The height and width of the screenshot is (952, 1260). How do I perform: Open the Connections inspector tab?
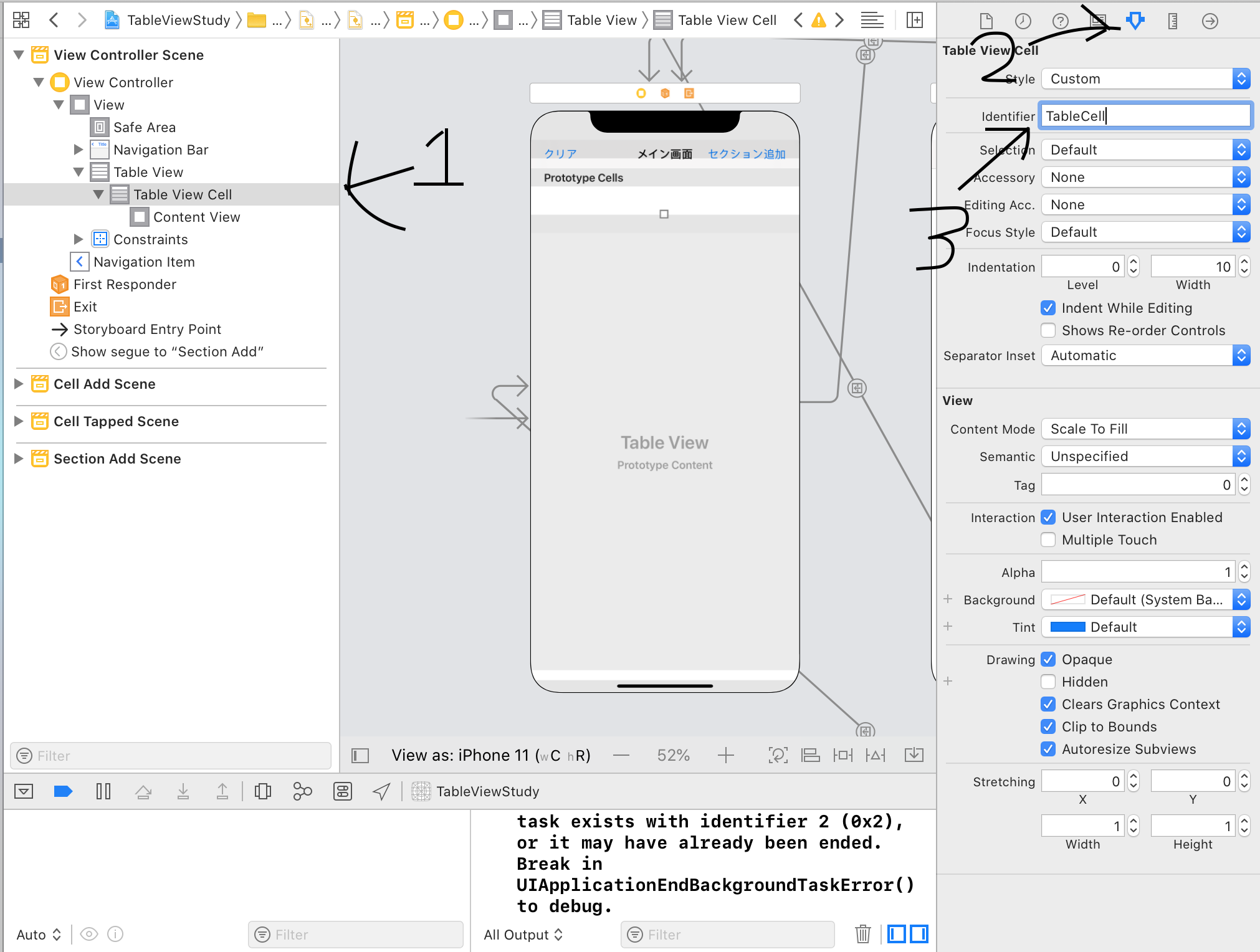[x=1210, y=21]
